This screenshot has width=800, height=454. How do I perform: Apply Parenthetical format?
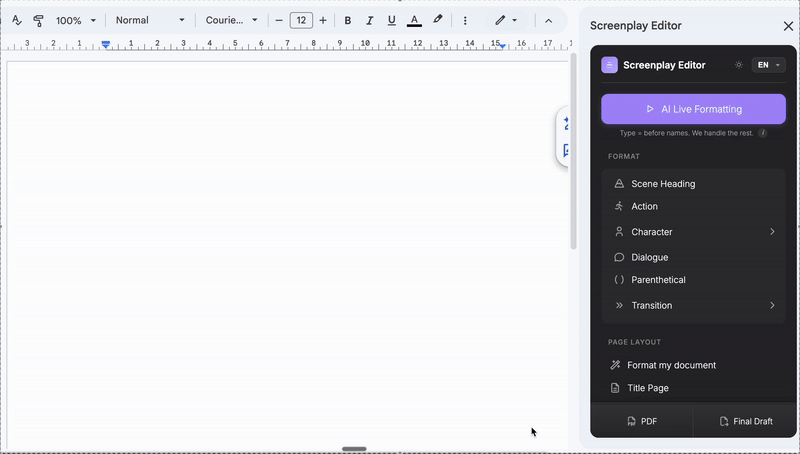(x=693, y=280)
